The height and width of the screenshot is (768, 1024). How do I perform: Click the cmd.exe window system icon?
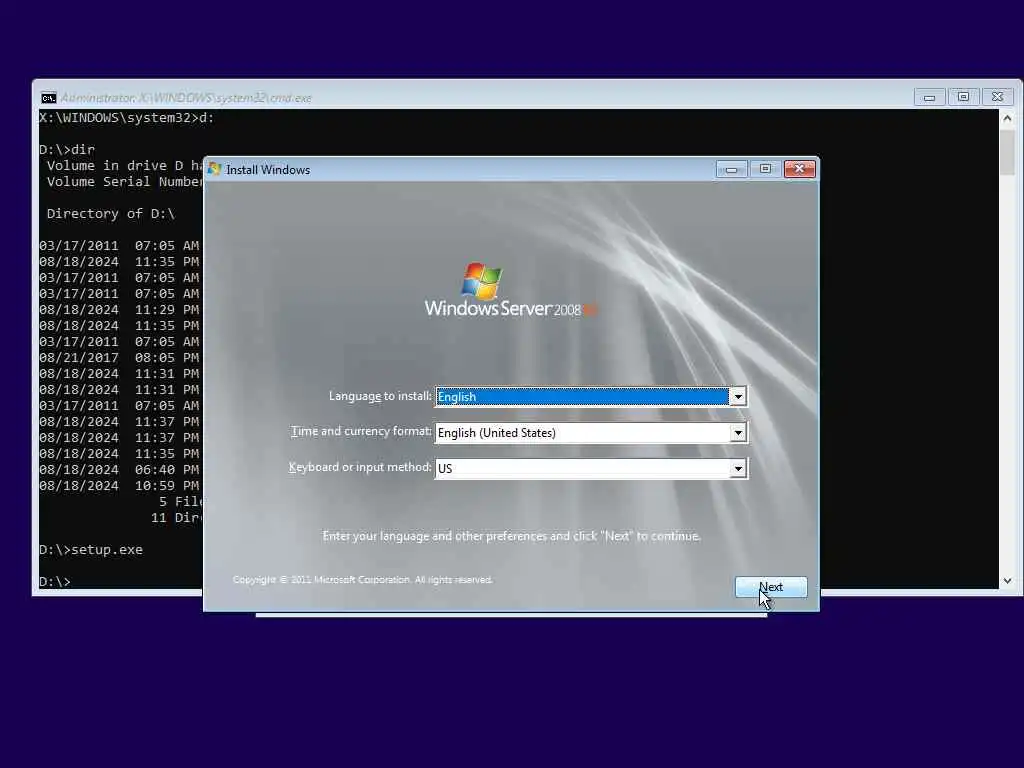coord(48,98)
